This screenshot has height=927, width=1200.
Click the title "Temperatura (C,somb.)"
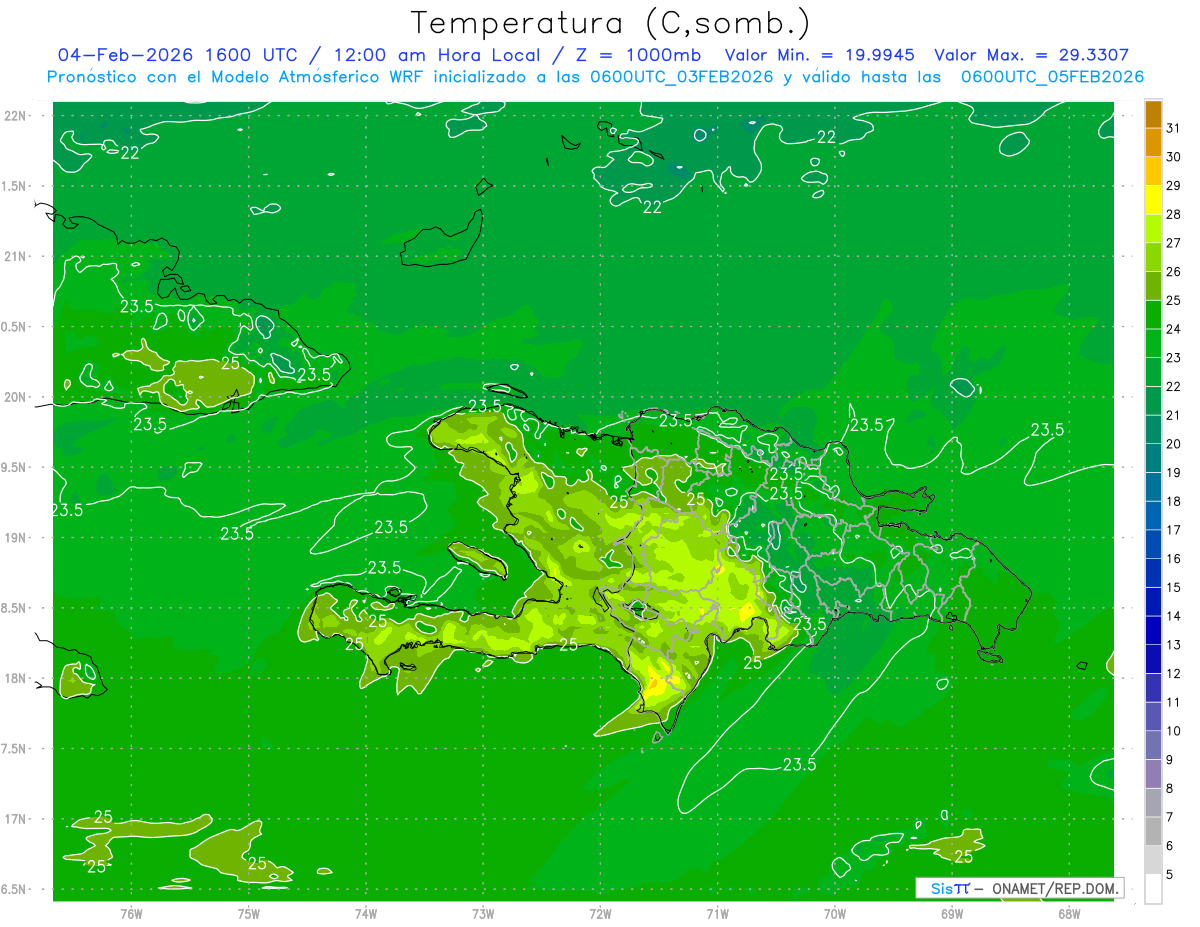(x=611, y=23)
